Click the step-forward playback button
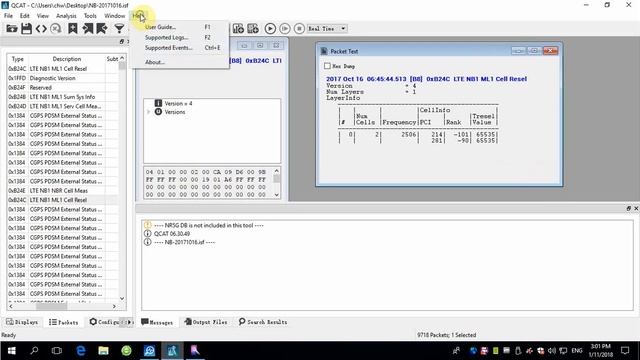 (x=285, y=29)
